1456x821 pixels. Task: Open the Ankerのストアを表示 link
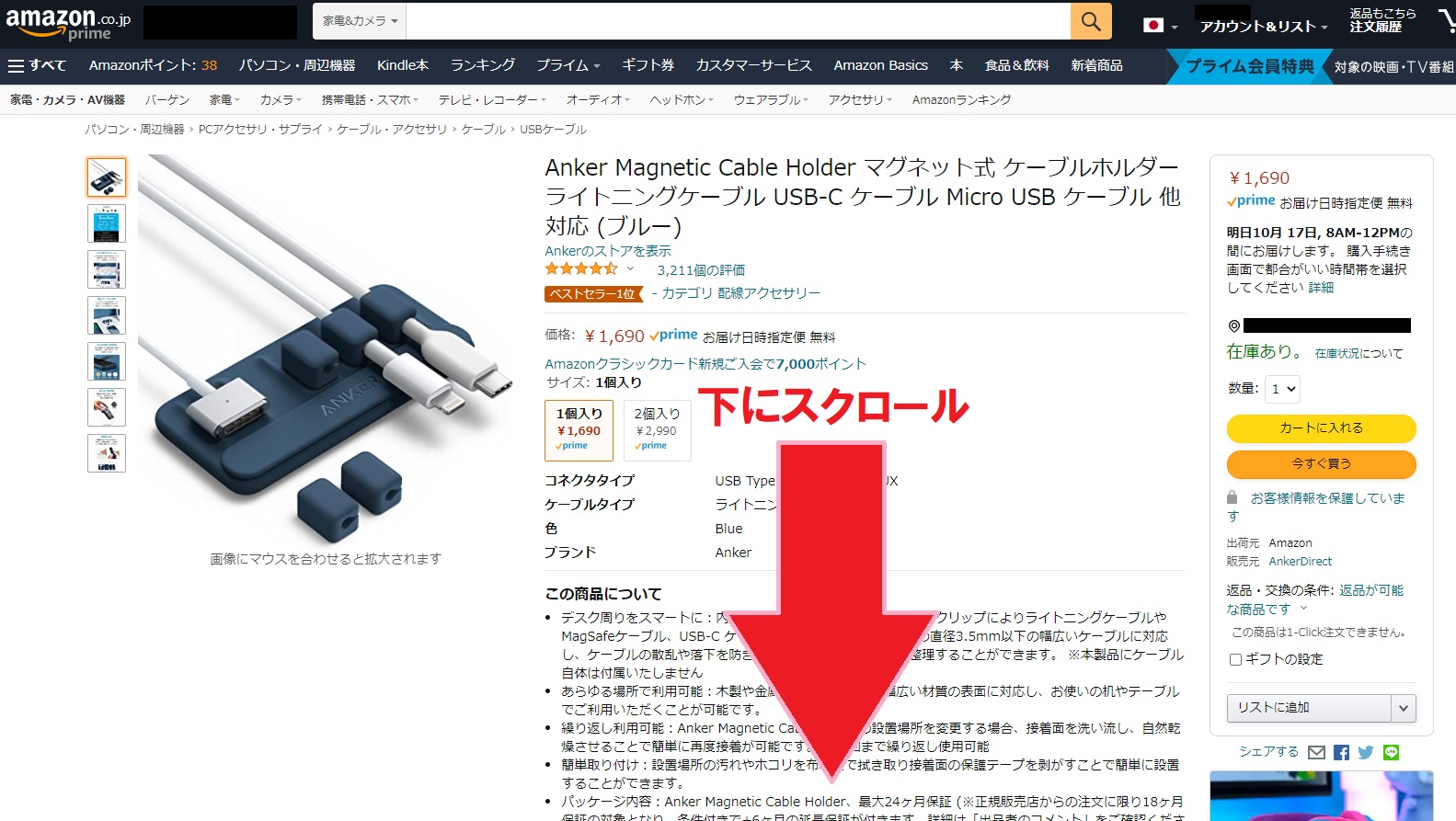pyautogui.click(x=608, y=251)
